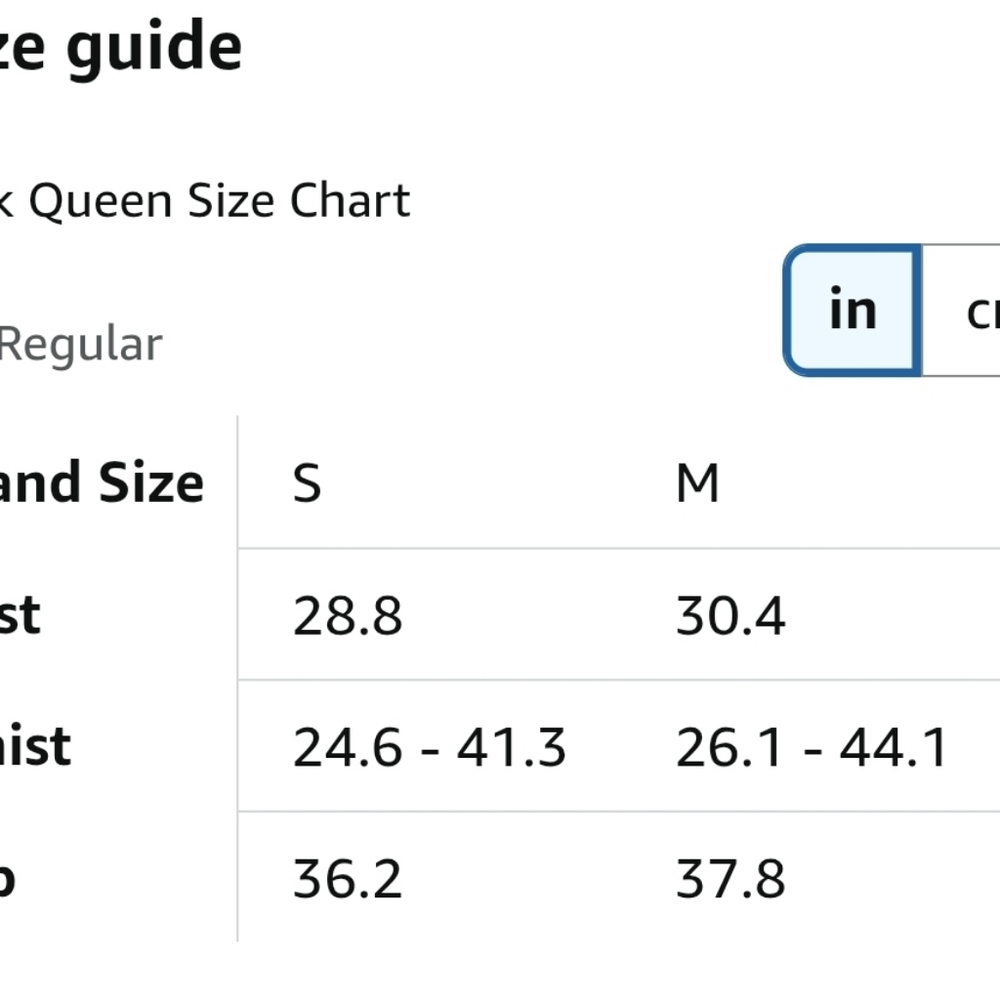
Task: Click the 26.1 - 44.1 waist cell
Action: click(812, 747)
